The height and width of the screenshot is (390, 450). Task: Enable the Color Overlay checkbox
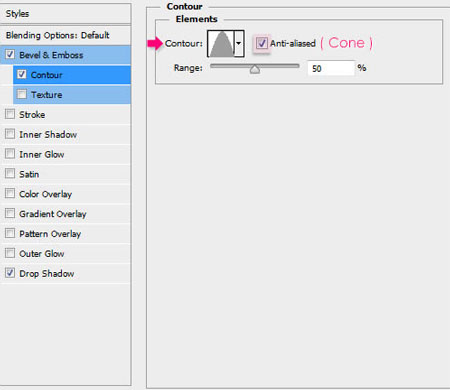tap(10, 193)
